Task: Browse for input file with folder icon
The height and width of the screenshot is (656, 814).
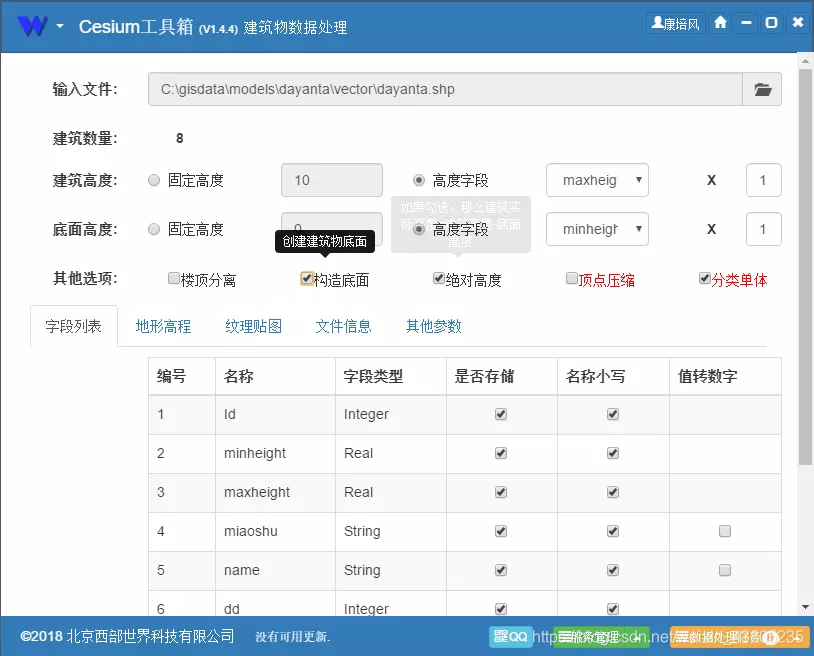Action: coord(762,89)
